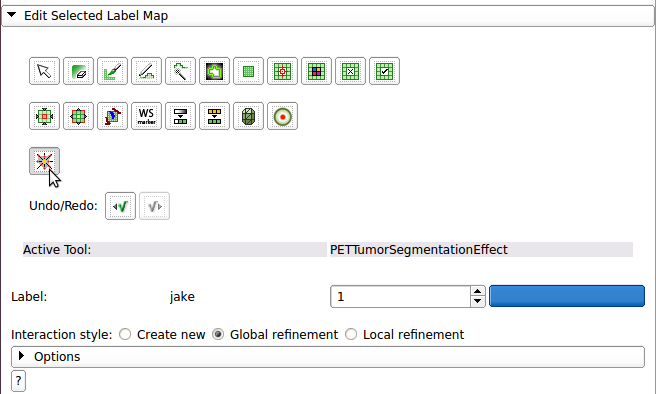Click the PETTumorSegmentationEffect active tool text
Screen dimensions: 656x394
click(419, 250)
